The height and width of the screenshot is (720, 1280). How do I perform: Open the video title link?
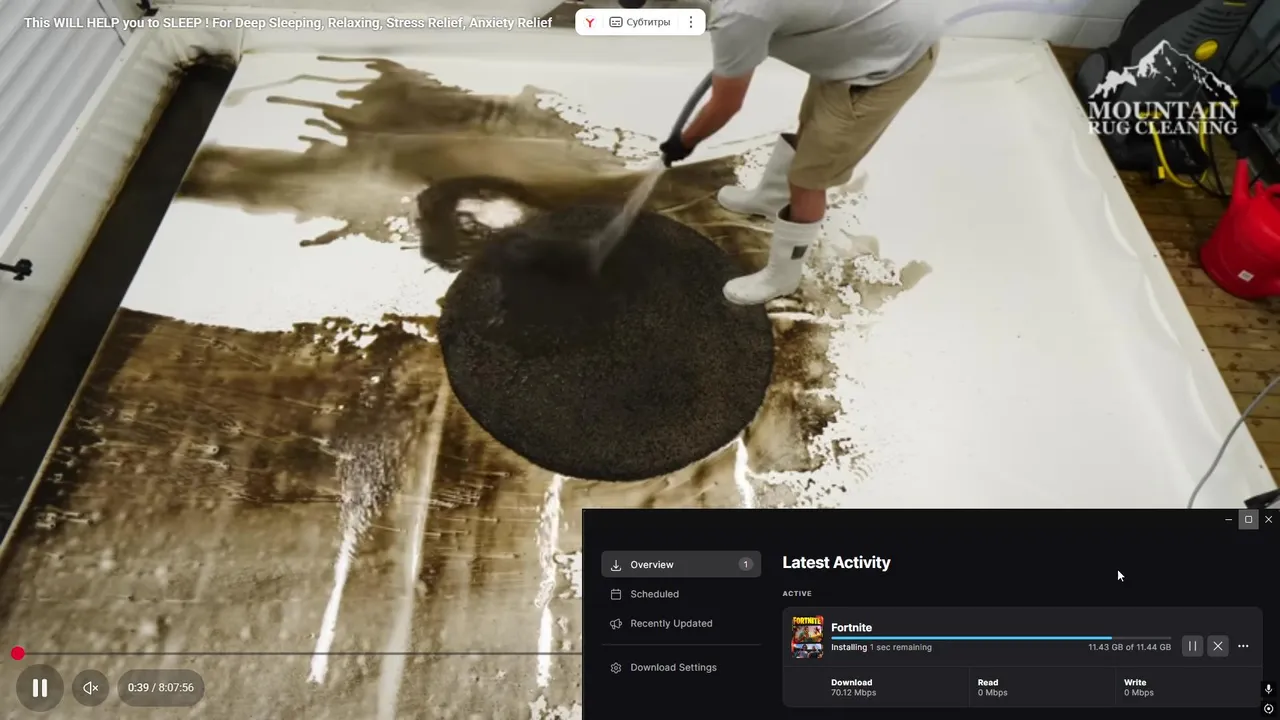pos(288,22)
